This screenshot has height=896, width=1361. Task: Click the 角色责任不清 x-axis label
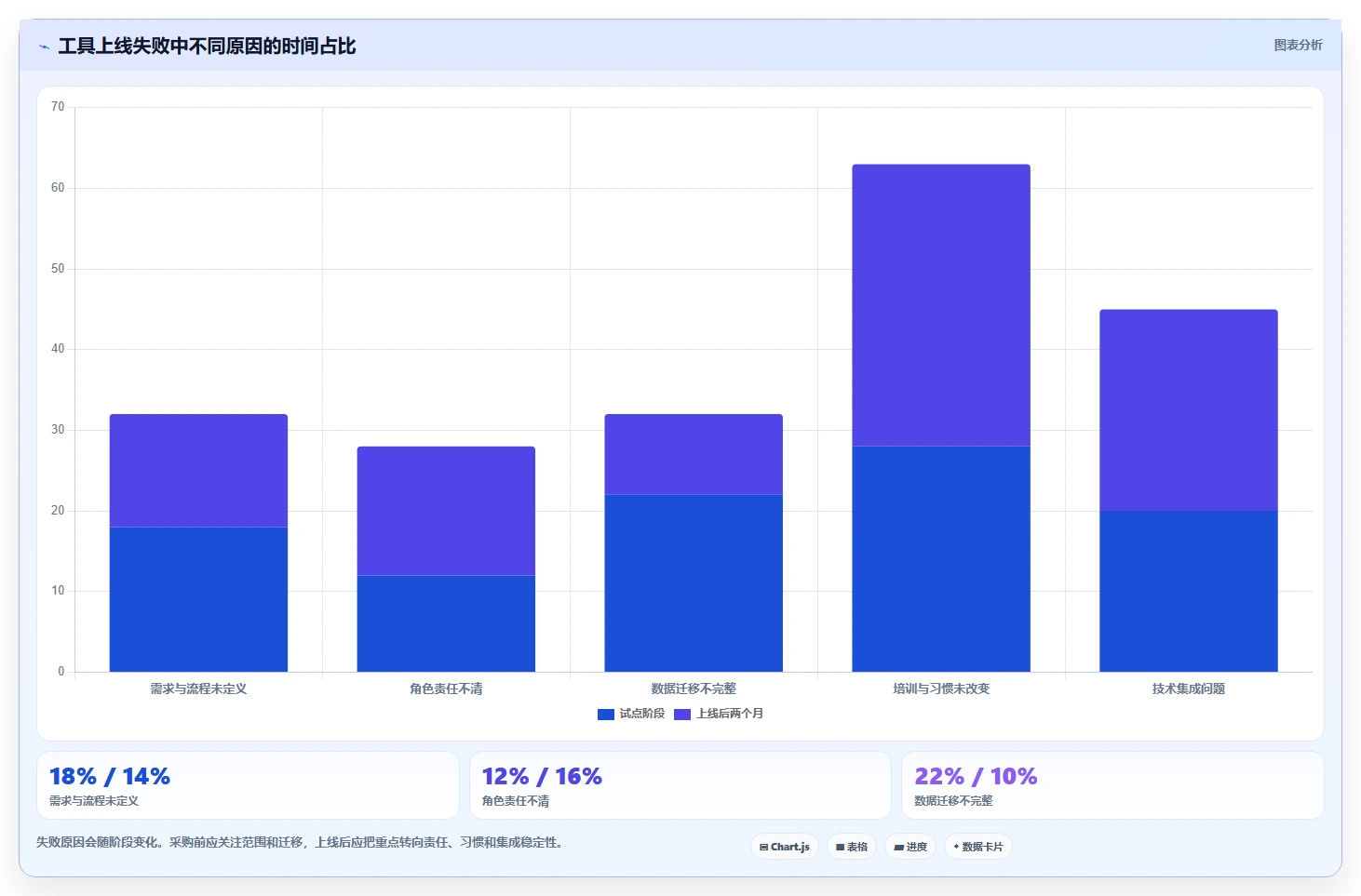tap(446, 689)
